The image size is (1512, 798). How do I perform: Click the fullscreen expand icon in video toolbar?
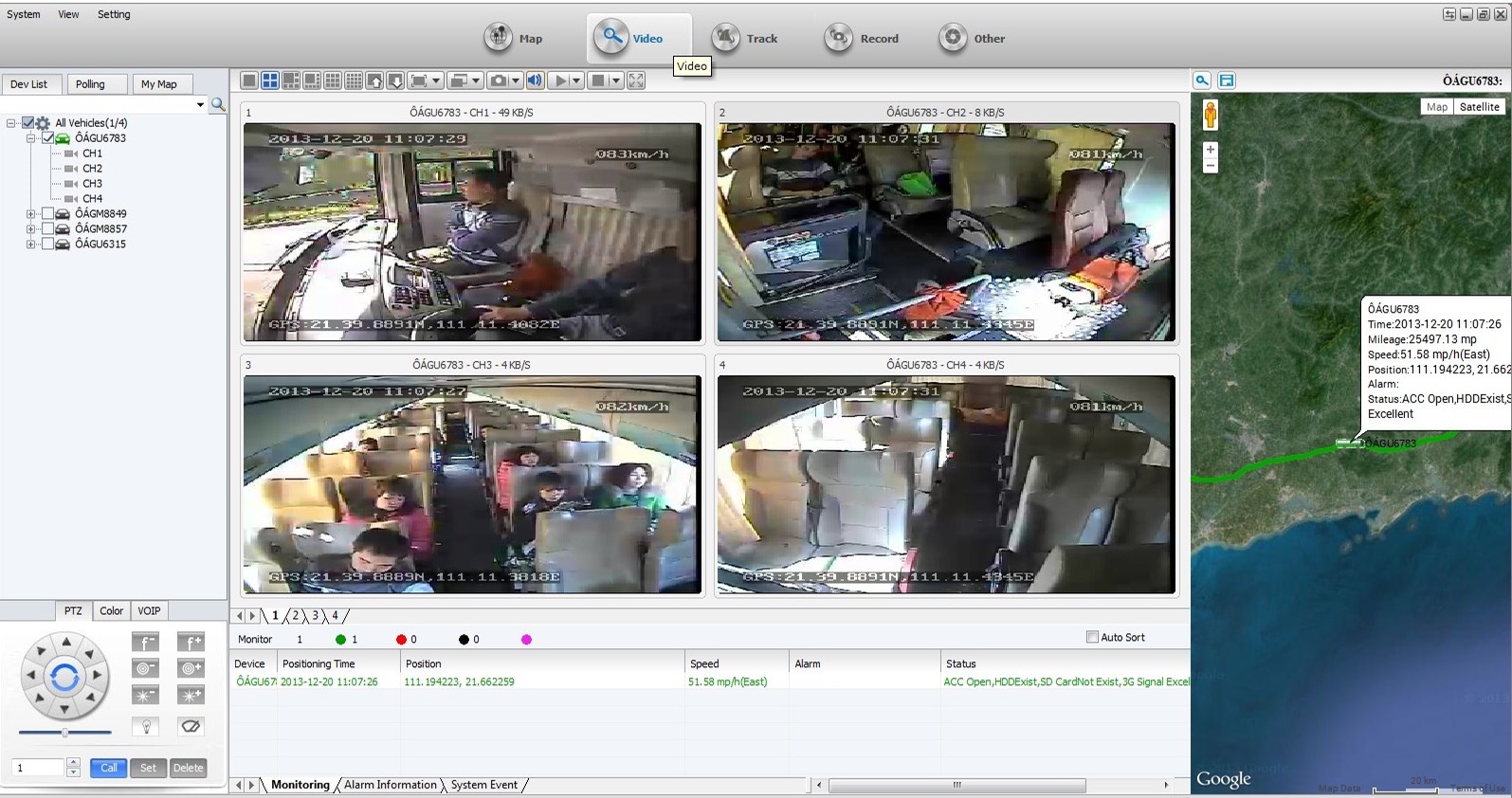636,81
